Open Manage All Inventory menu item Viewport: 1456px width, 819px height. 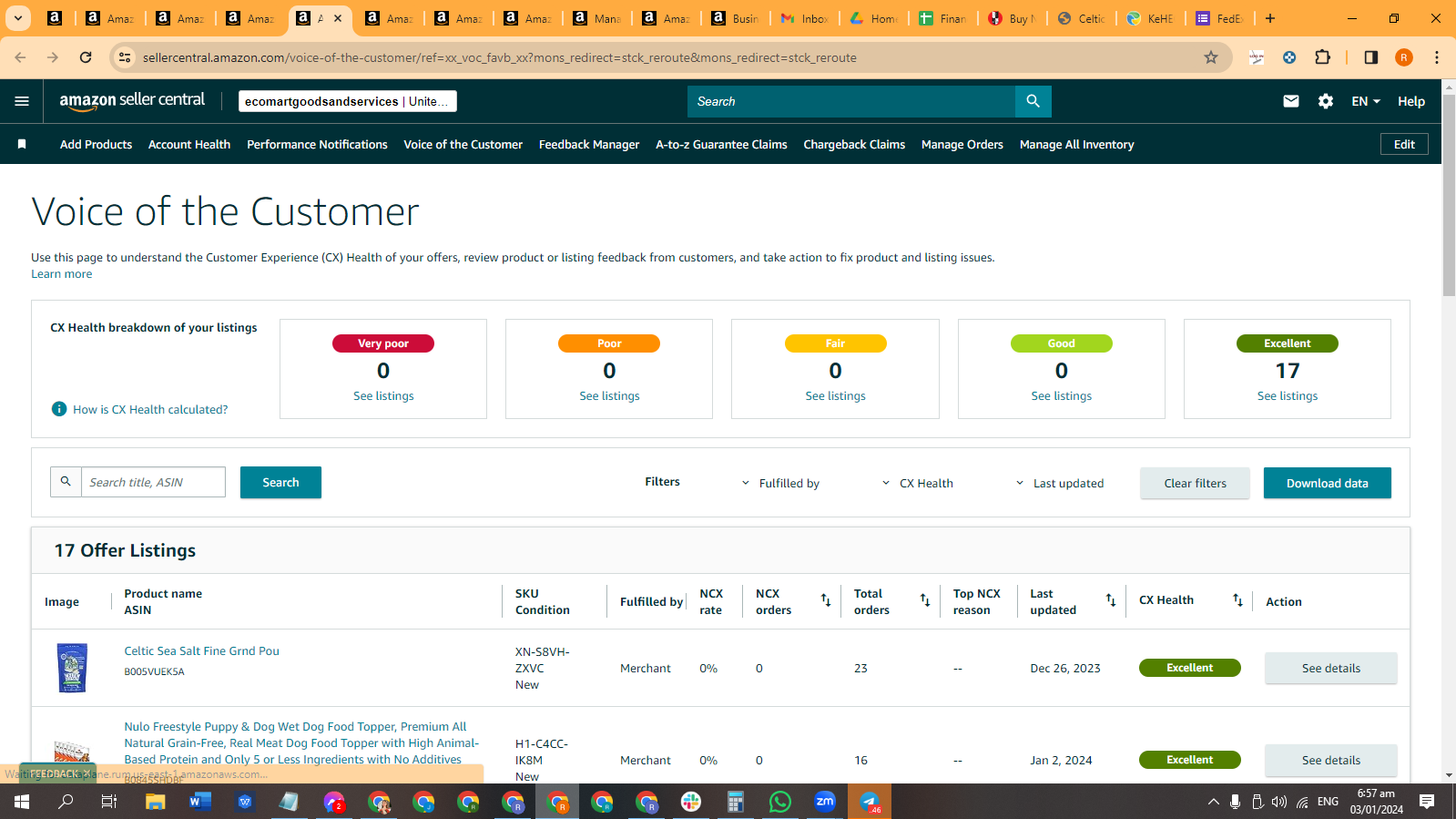pos(1076,144)
